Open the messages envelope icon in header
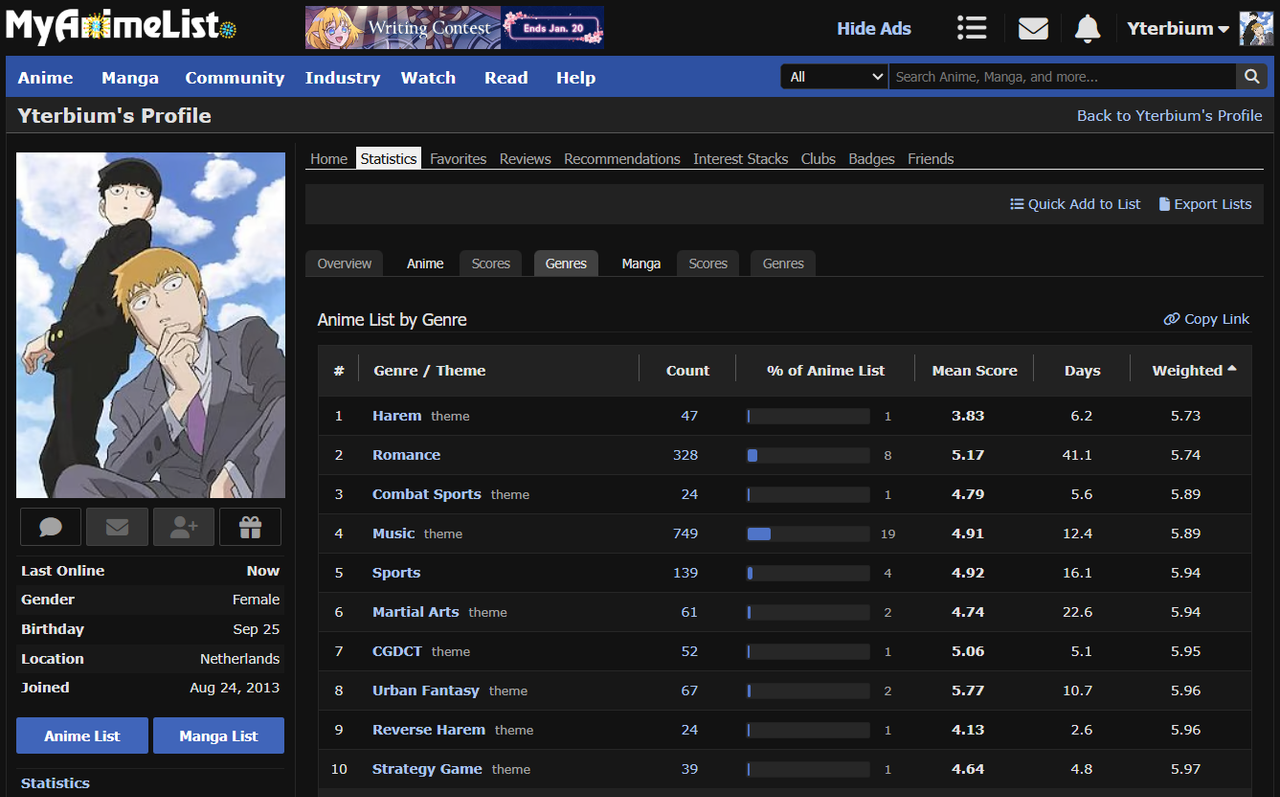Image resolution: width=1280 pixels, height=797 pixels. [x=1033, y=28]
